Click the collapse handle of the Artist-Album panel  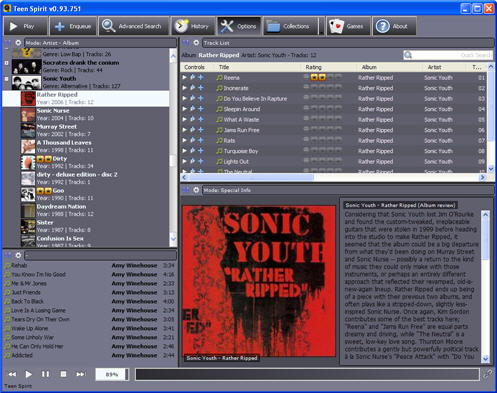[x=7, y=43]
